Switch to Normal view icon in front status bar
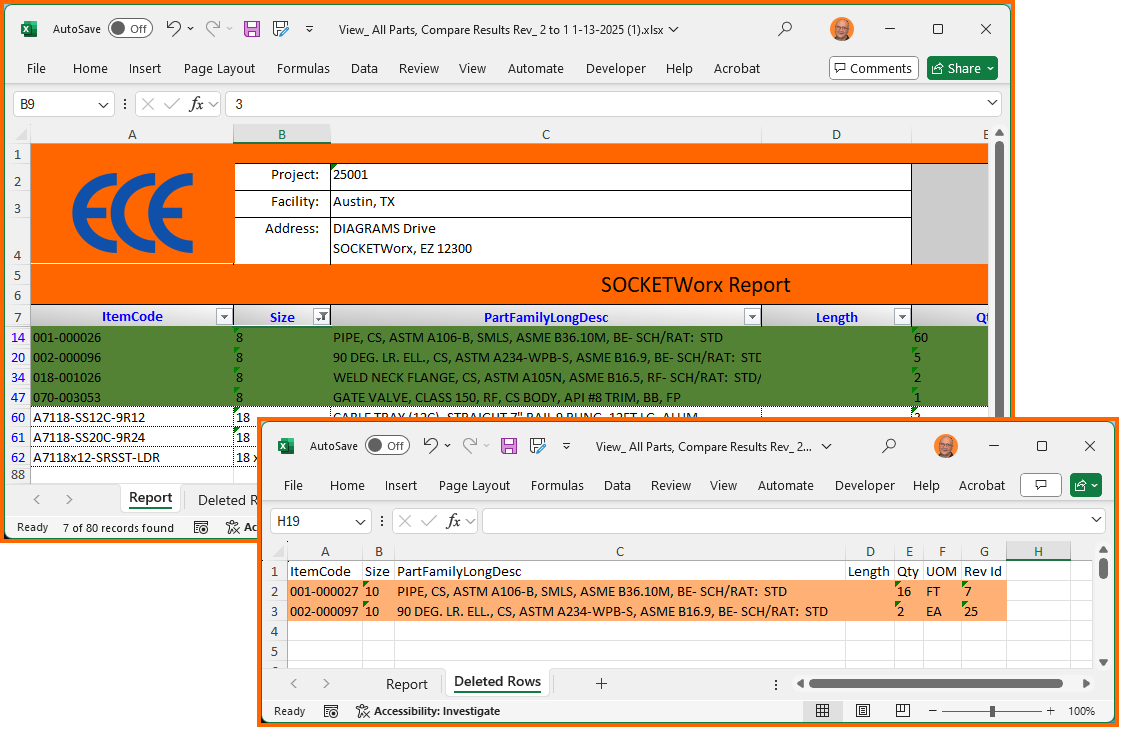This screenshot has height=732, width=1127. point(822,711)
